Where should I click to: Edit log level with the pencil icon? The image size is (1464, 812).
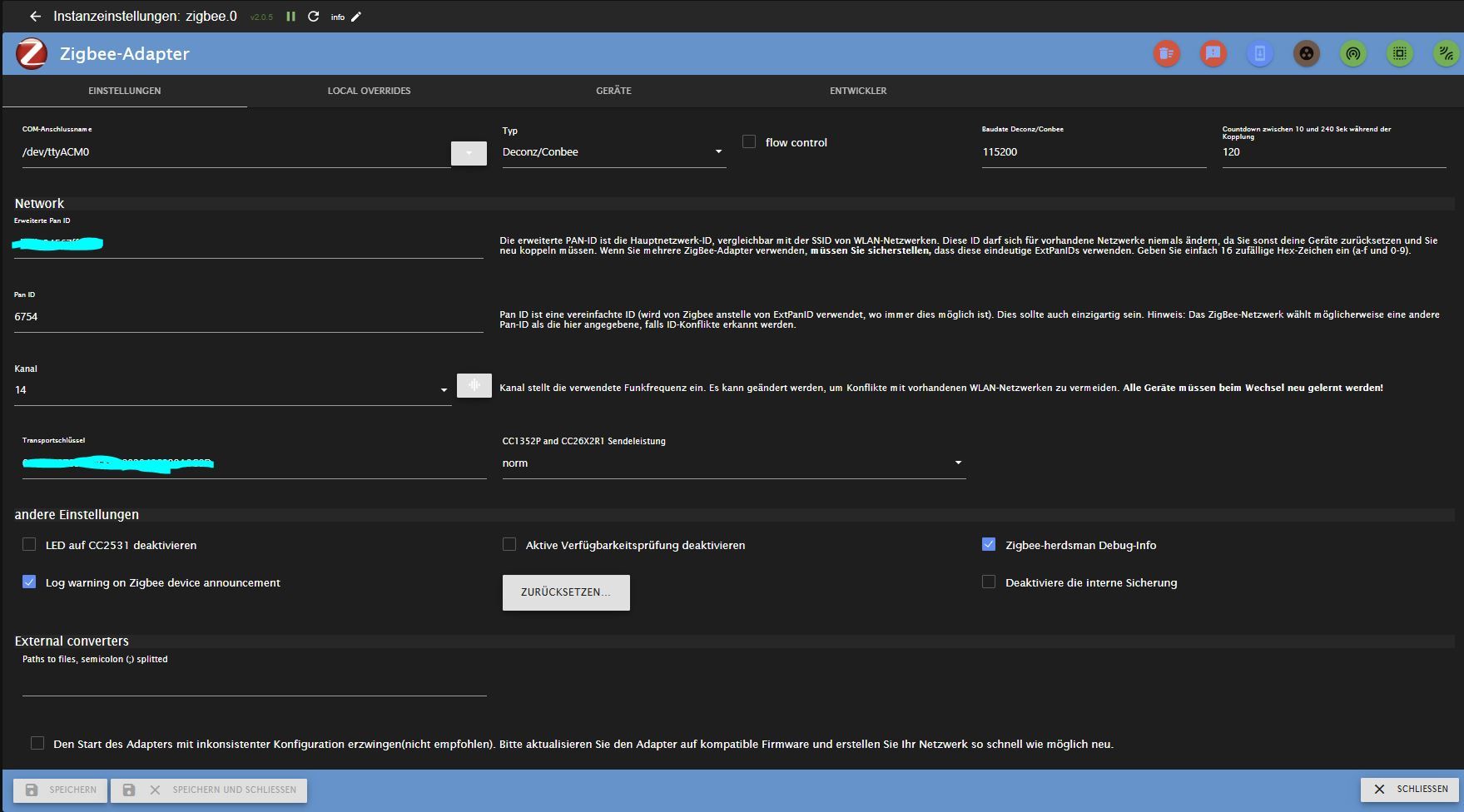pos(356,17)
